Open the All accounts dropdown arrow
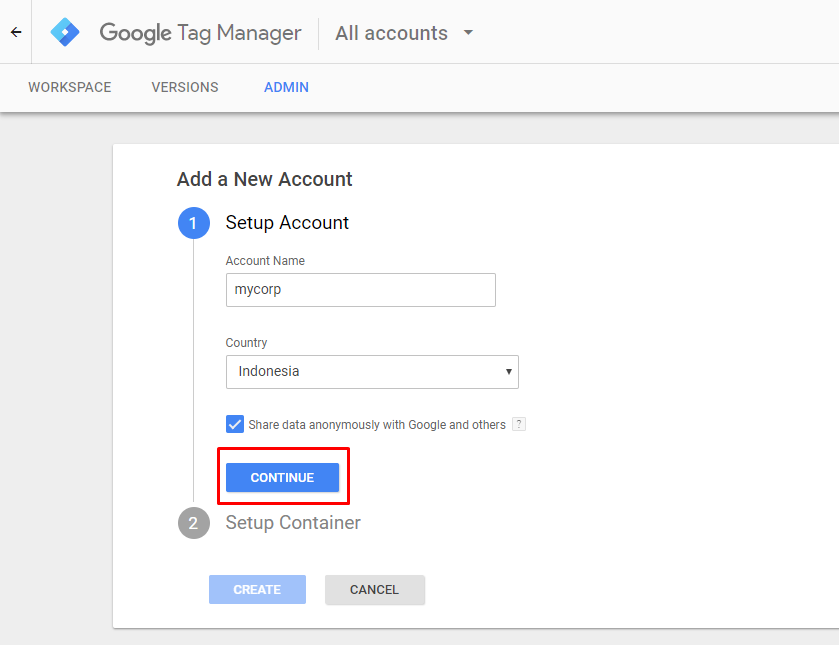The image size is (839, 645). 468,33
